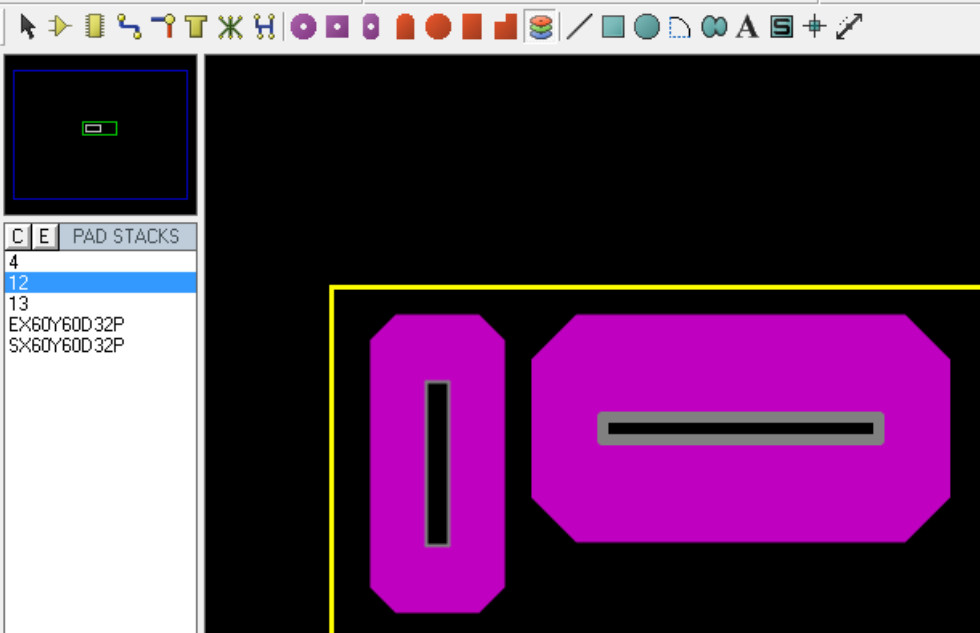This screenshot has width=980, height=633.
Task: Choose the Package mode chip icon
Action: pos(95,27)
